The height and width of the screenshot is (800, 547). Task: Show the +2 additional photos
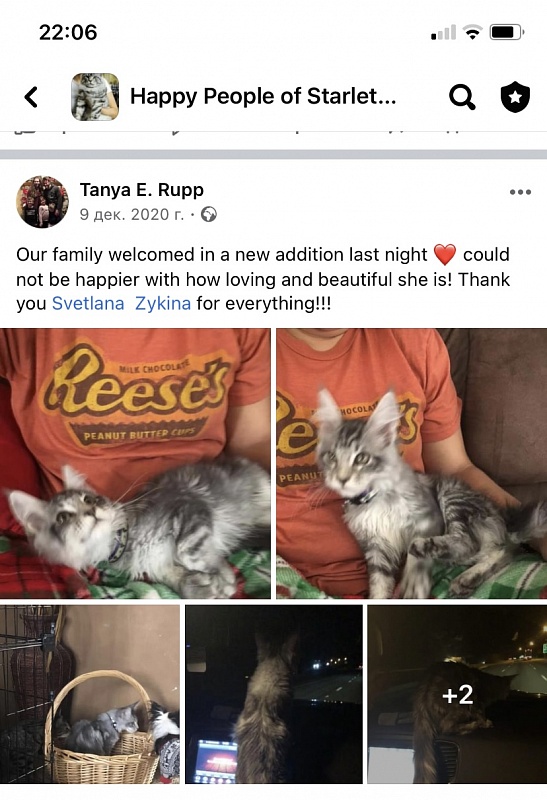(457, 694)
